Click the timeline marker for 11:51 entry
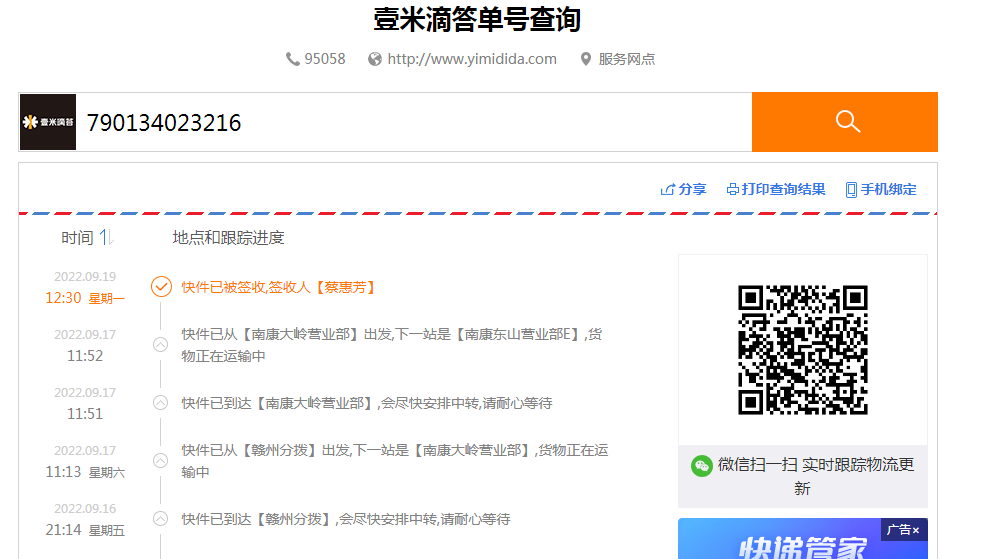This screenshot has height=559, width=982. tap(160, 403)
